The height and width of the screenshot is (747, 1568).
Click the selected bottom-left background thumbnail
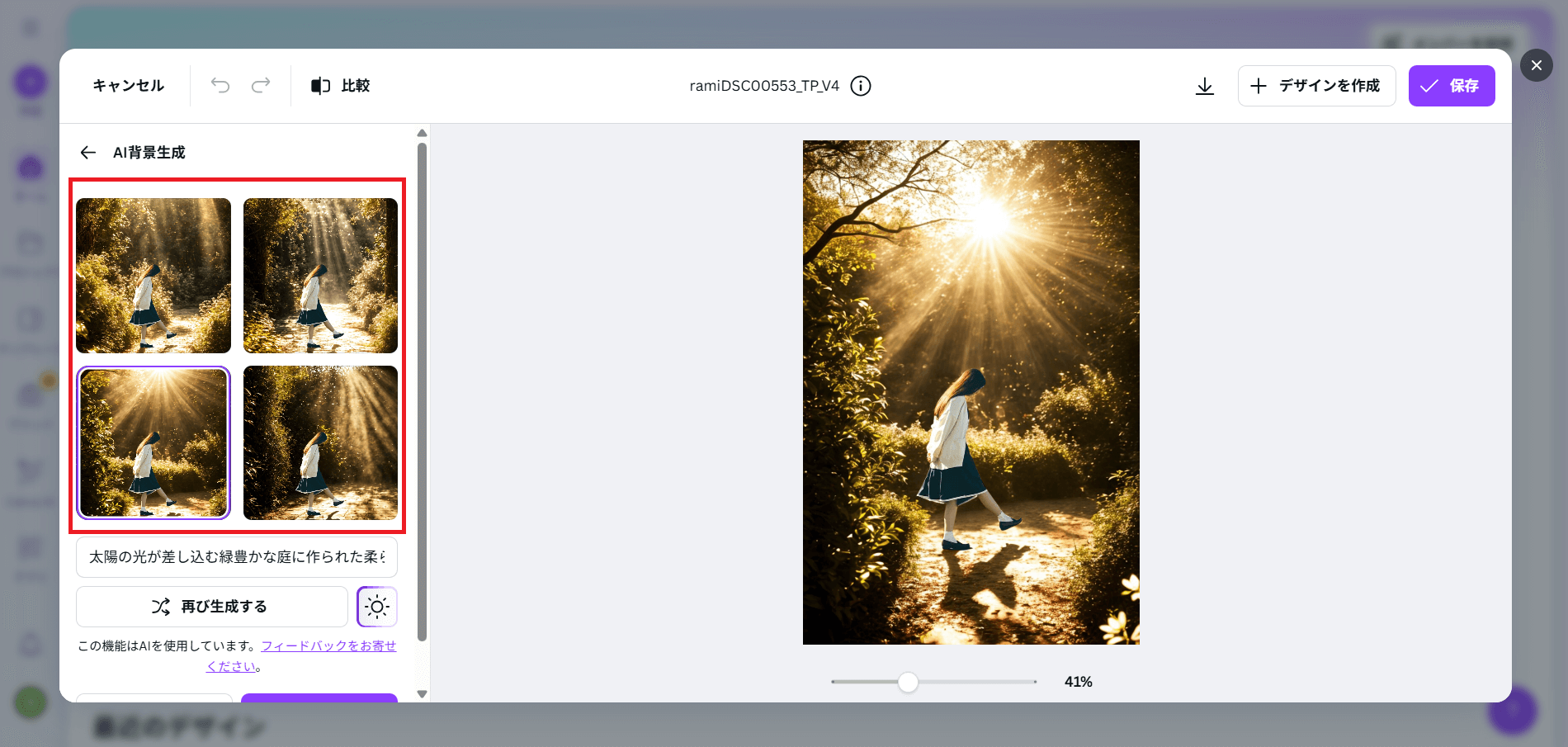click(x=153, y=442)
